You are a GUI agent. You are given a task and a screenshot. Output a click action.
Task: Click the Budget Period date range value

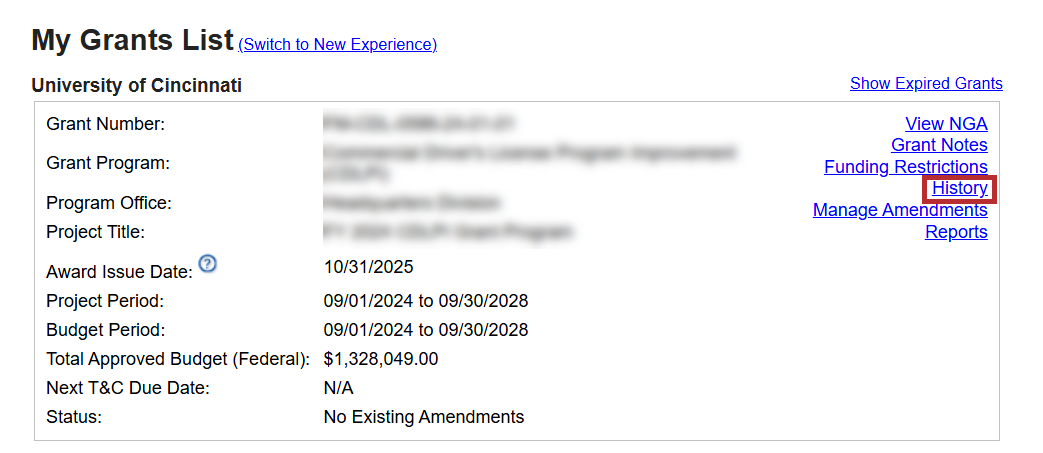click(x=425, y=330)
